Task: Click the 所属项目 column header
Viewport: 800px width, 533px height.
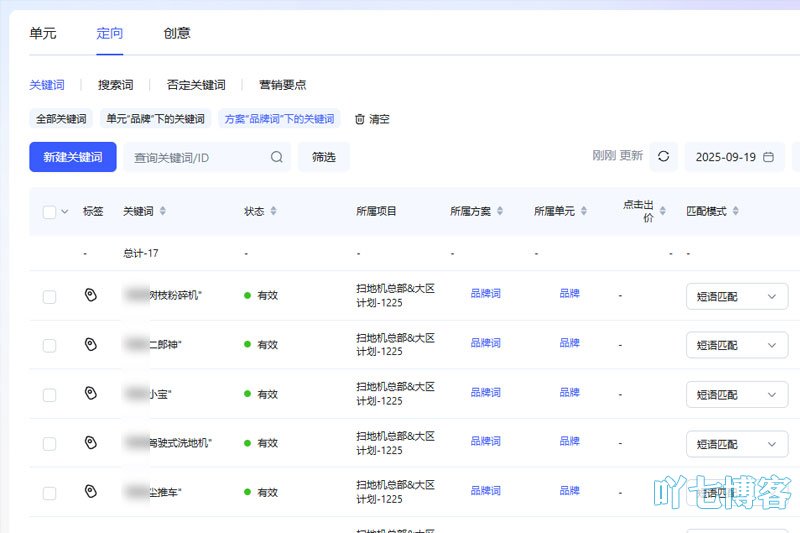Action: [x=376, y=211]
